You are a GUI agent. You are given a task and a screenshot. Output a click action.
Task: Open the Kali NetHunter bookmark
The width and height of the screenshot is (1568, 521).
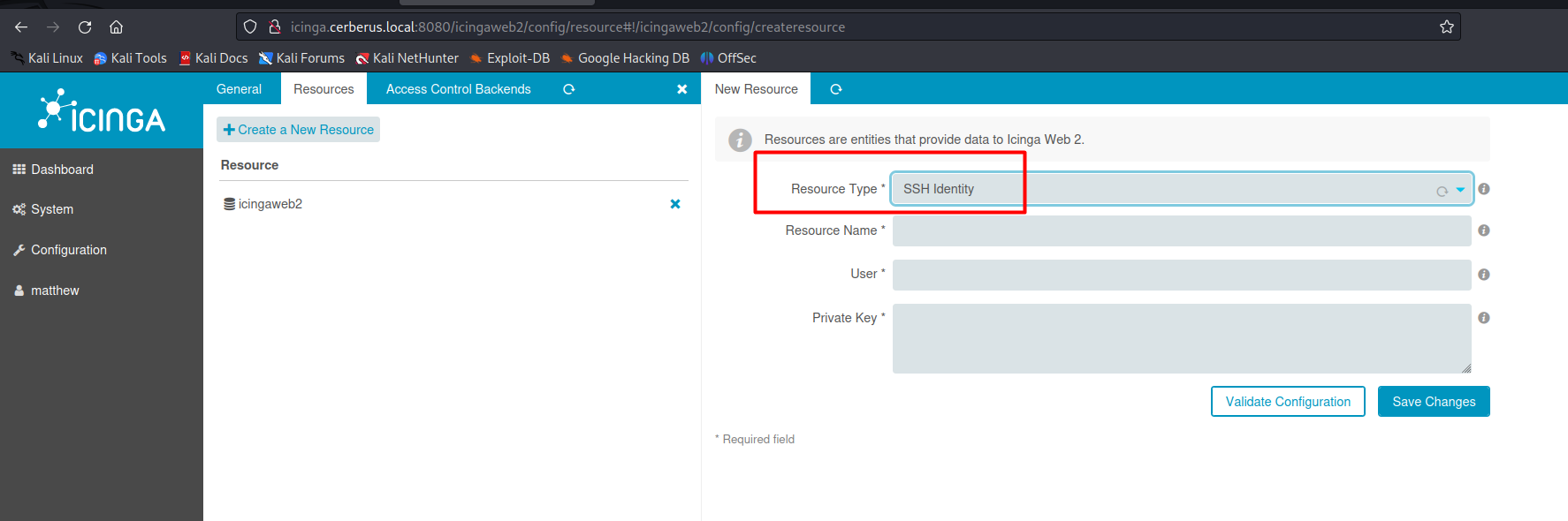point(407,58)
